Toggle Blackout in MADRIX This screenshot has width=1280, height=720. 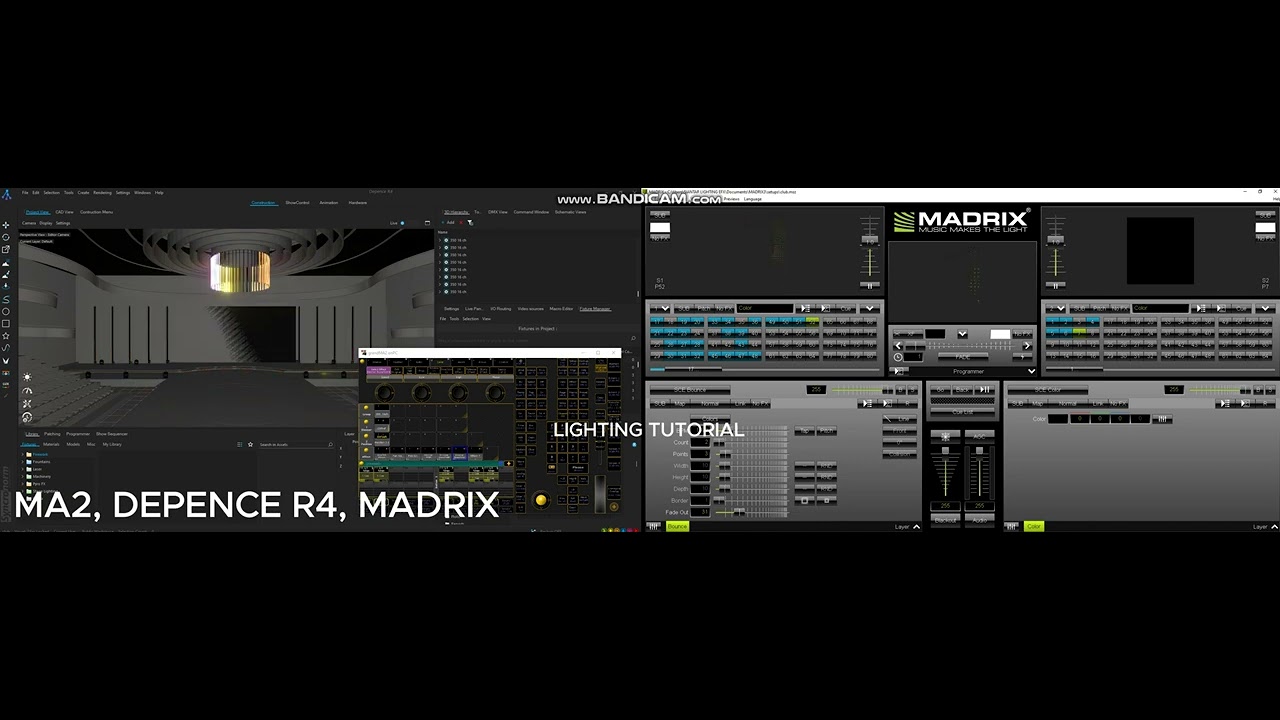[x=945, y=520]
